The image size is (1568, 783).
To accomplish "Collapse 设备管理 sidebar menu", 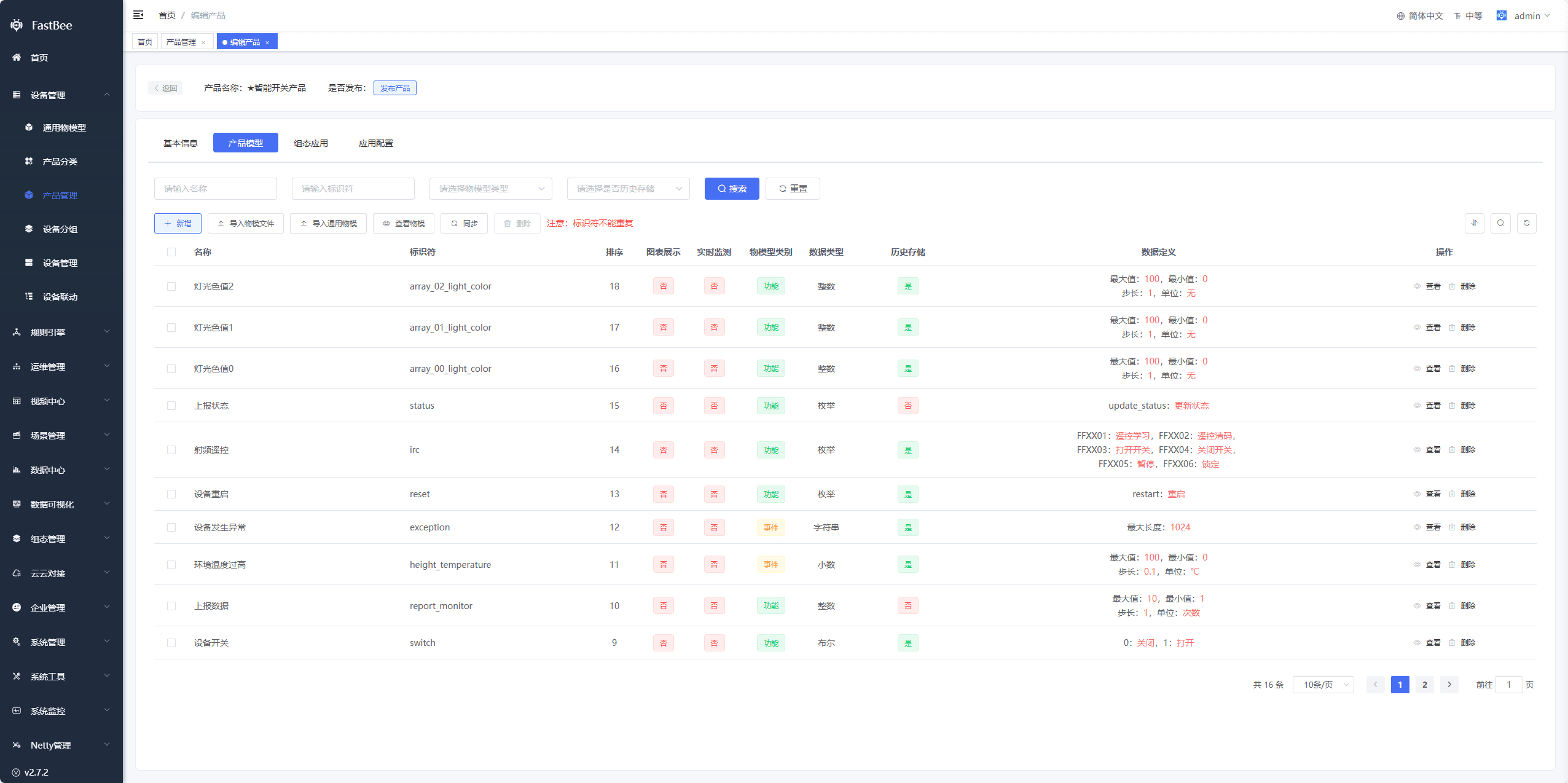I will click(x=61, y=95).
